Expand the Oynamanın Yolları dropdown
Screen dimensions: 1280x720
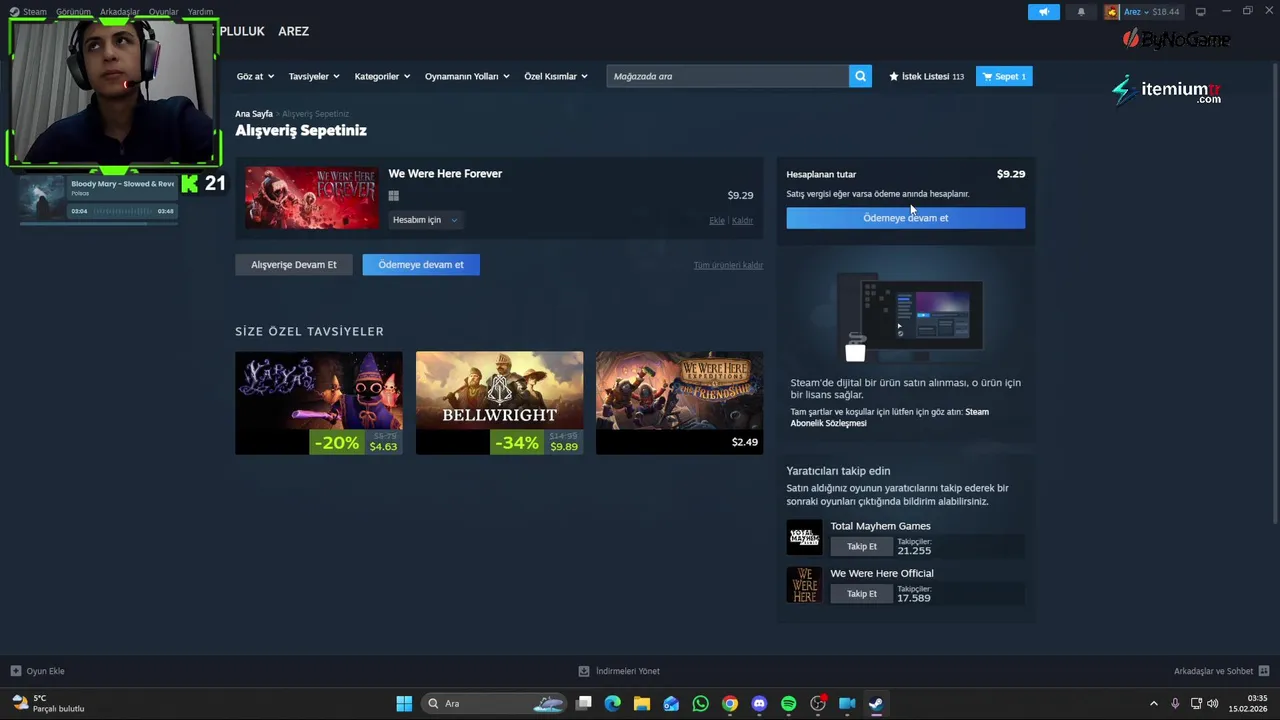coord(467,76)
